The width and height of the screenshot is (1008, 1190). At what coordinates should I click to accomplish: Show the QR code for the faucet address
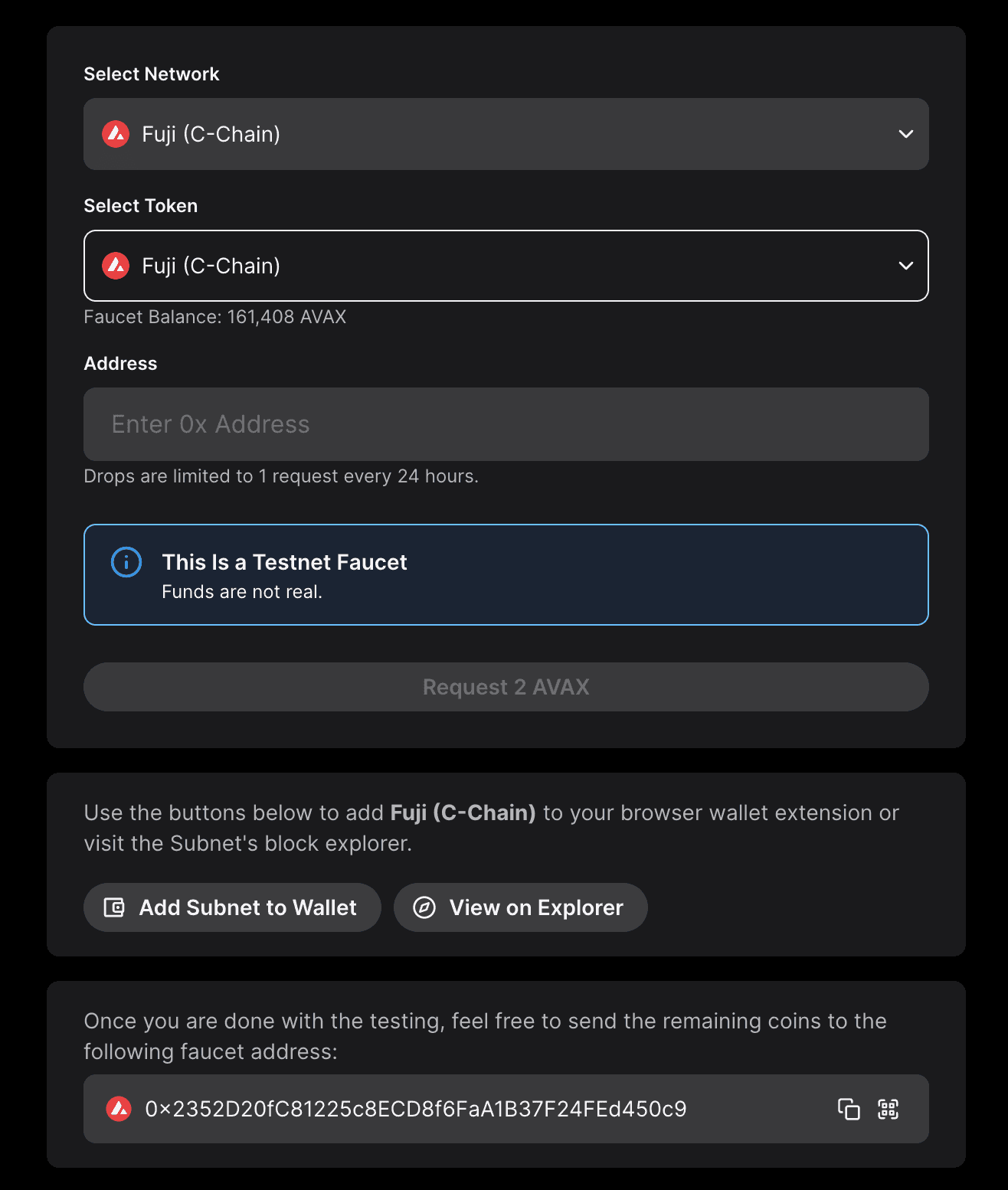[x=889, y=1109]
